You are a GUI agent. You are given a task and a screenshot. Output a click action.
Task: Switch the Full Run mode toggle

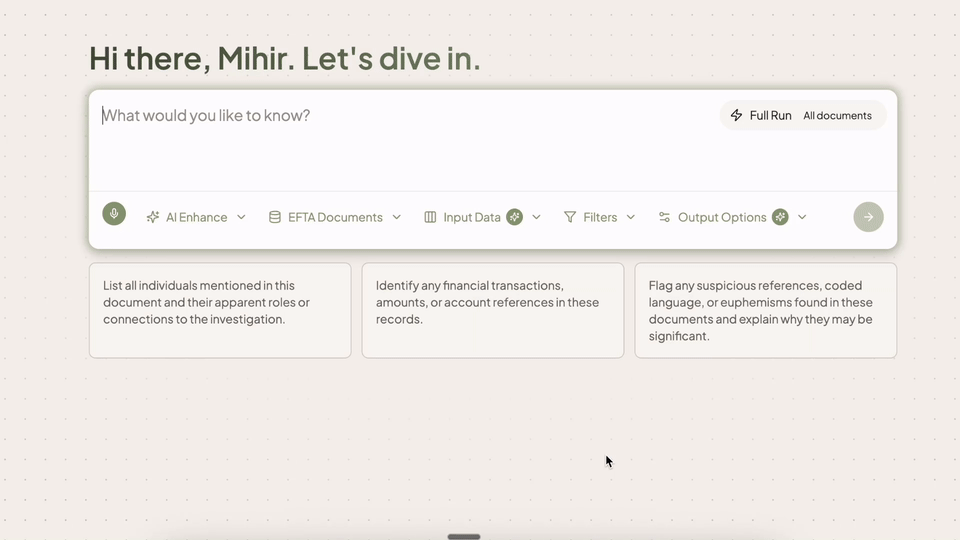click(802, 115)
